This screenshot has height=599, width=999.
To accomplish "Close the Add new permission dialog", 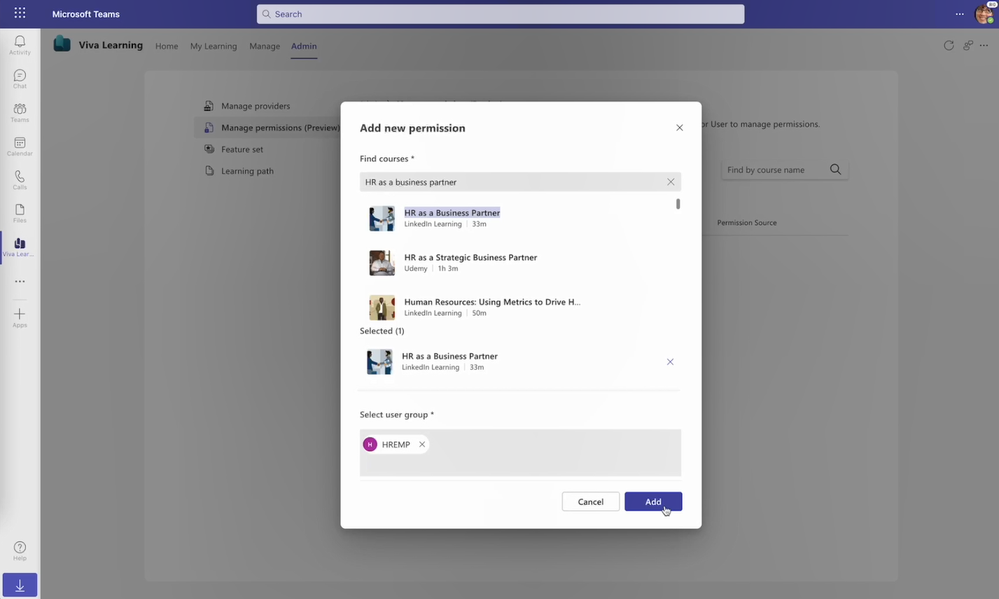I will point(680,128).
